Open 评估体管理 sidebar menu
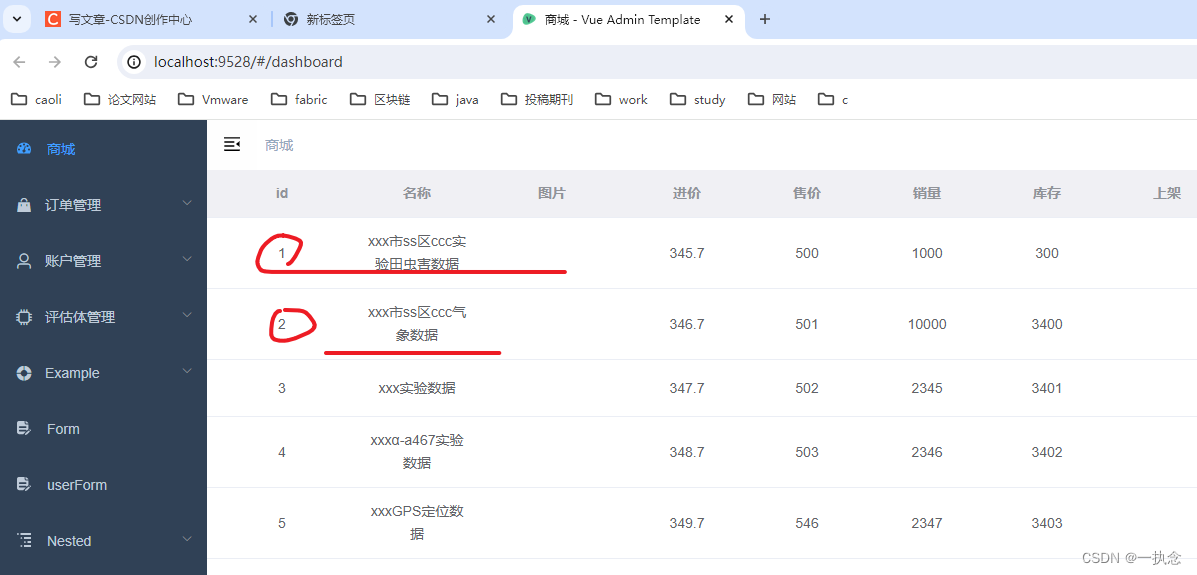Screen dimensions: 1197x575 click(x=103, y=317)
